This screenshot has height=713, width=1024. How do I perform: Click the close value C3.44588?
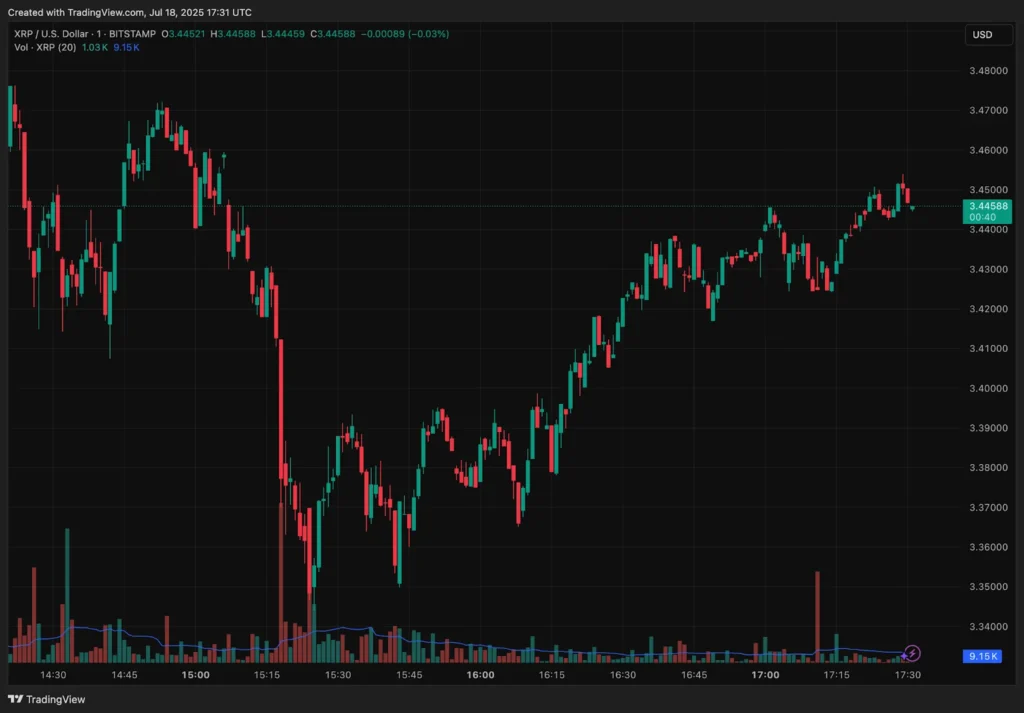[x=332, y=34]
